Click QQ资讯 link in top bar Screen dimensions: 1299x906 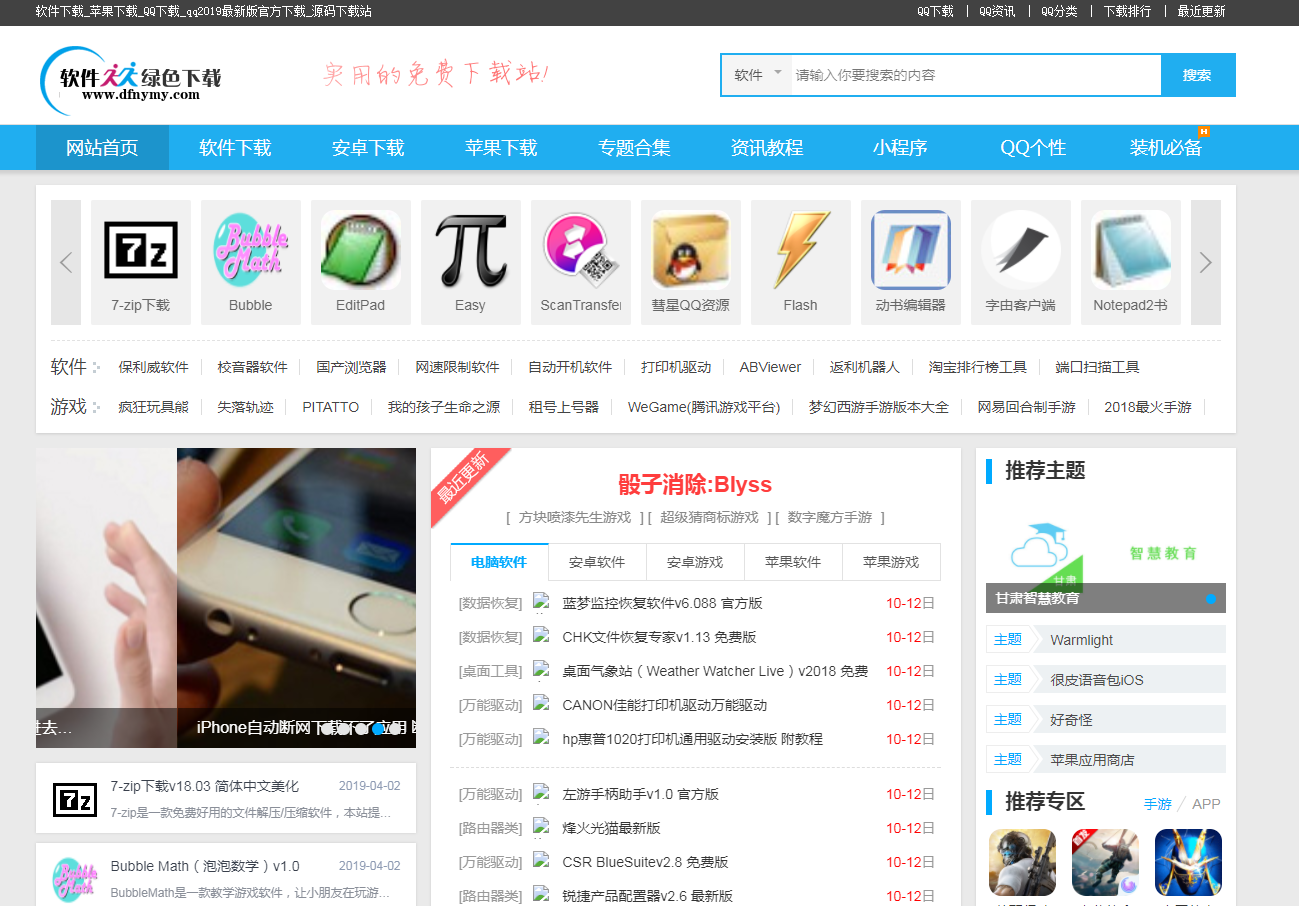pyautogui.click(x=997, y=12)
